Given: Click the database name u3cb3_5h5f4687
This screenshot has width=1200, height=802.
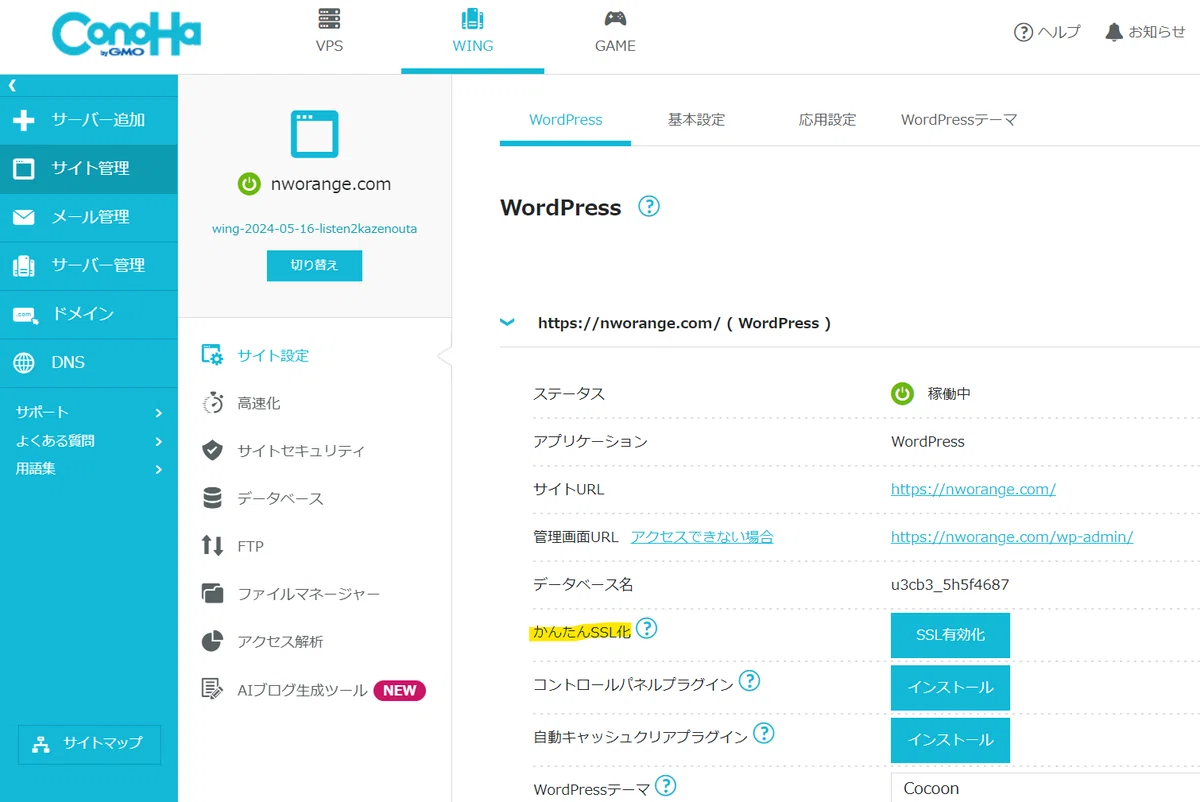Looking at the screenshot, I should point(950,585).
